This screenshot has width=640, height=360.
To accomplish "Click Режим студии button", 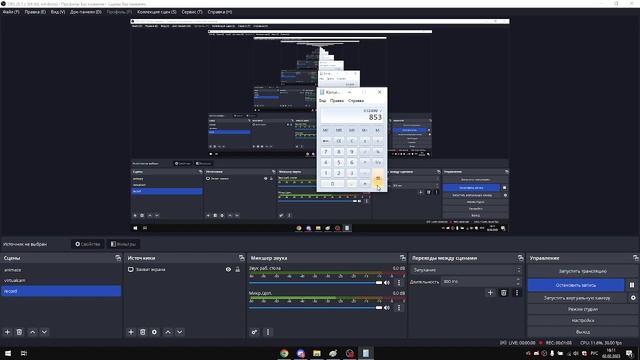I will click(582, 309).
